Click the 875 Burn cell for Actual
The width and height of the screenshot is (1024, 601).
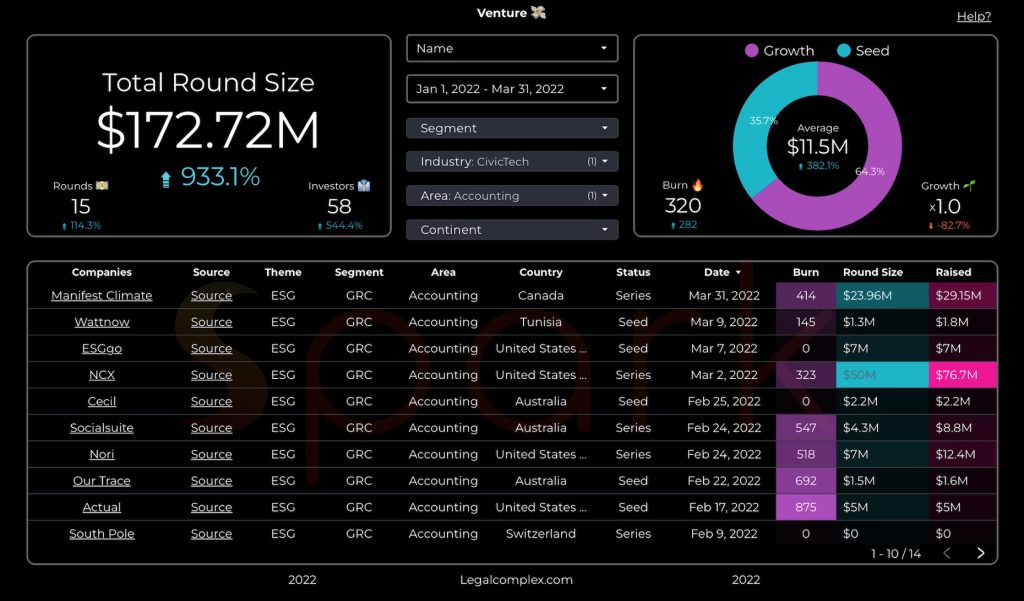click(x=806, y=507)
